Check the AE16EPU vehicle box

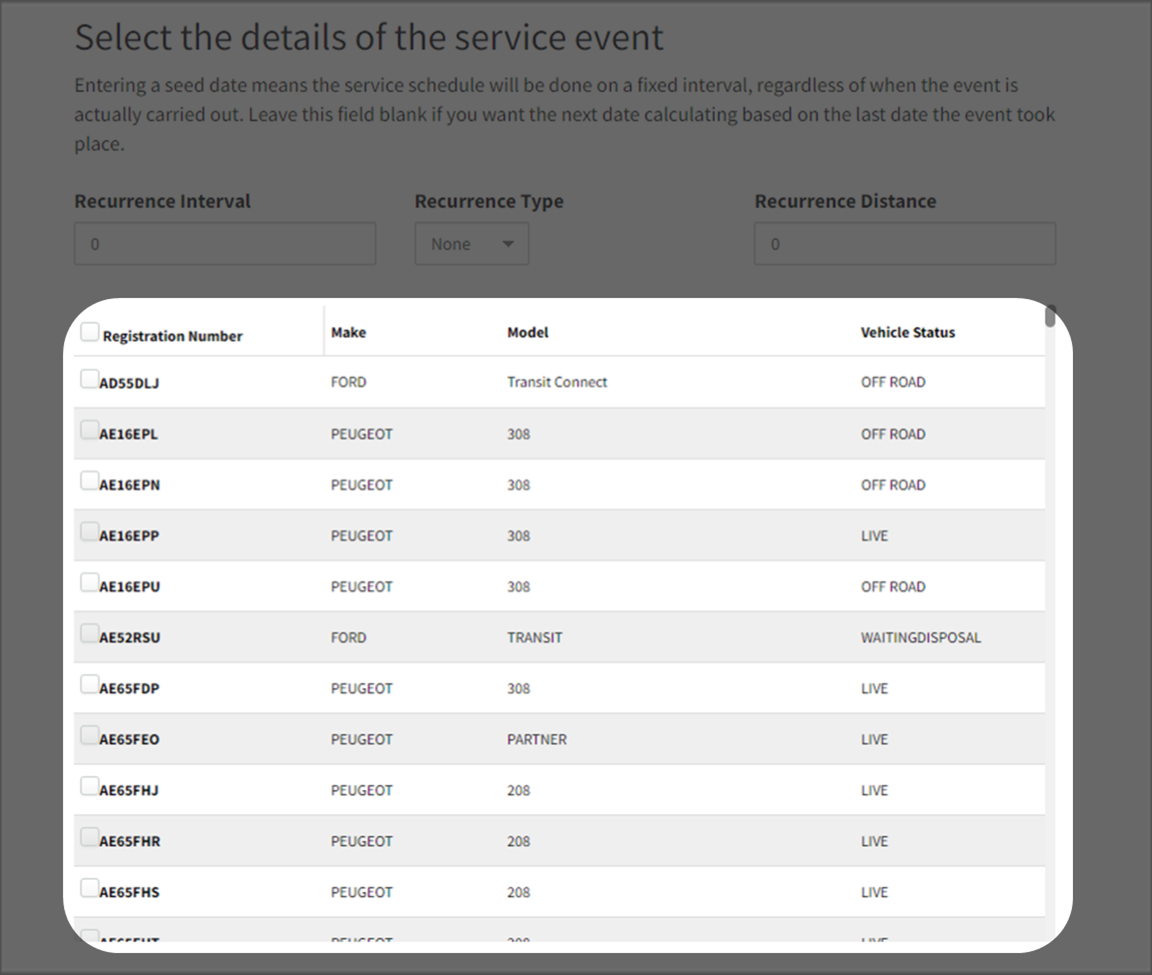89,583
